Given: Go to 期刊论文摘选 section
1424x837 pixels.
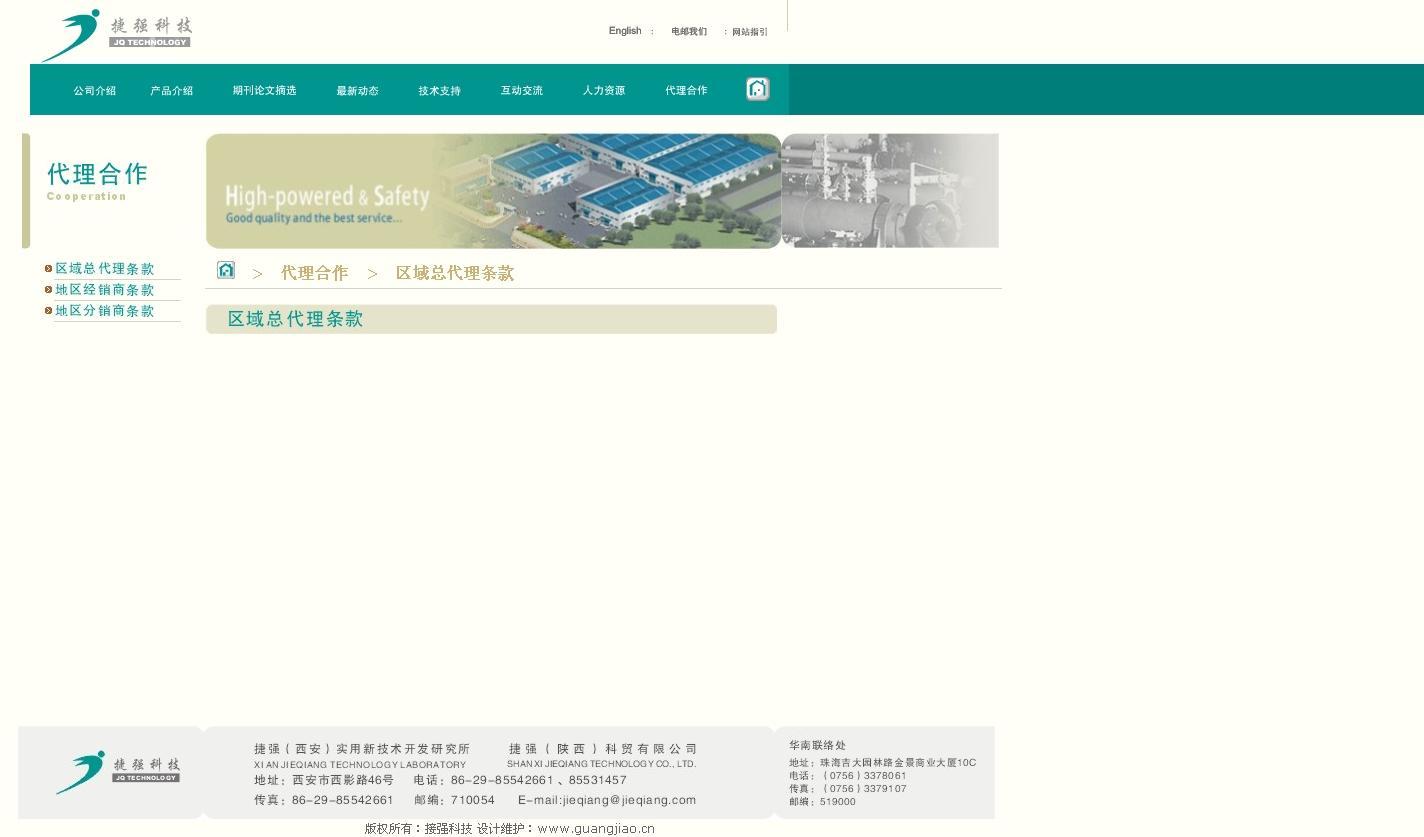Looking at the screenshot, I should (264, 91).
